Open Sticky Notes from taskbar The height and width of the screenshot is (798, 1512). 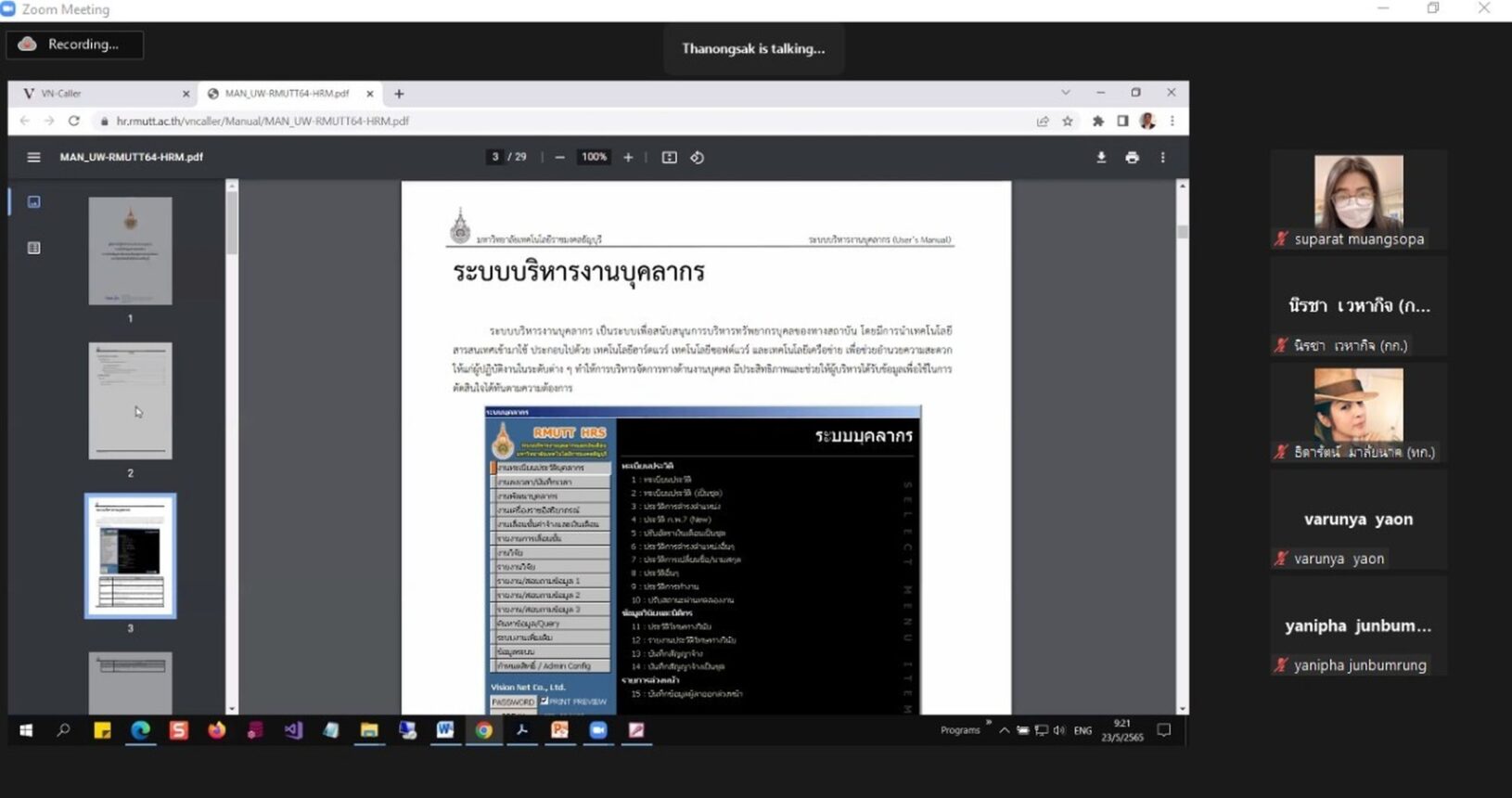point(102,730)
